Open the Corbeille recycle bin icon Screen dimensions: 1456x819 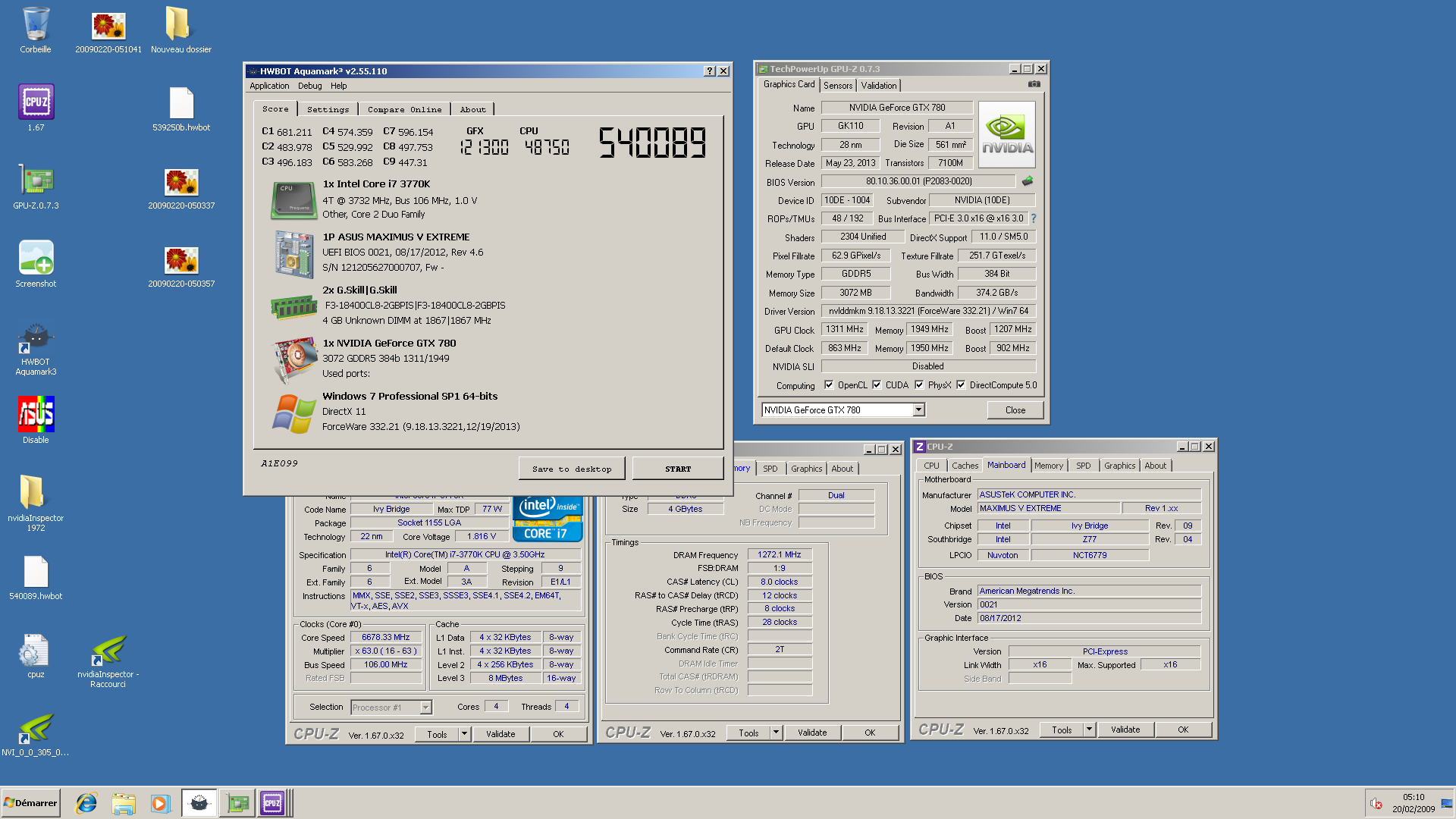(36, 30)
